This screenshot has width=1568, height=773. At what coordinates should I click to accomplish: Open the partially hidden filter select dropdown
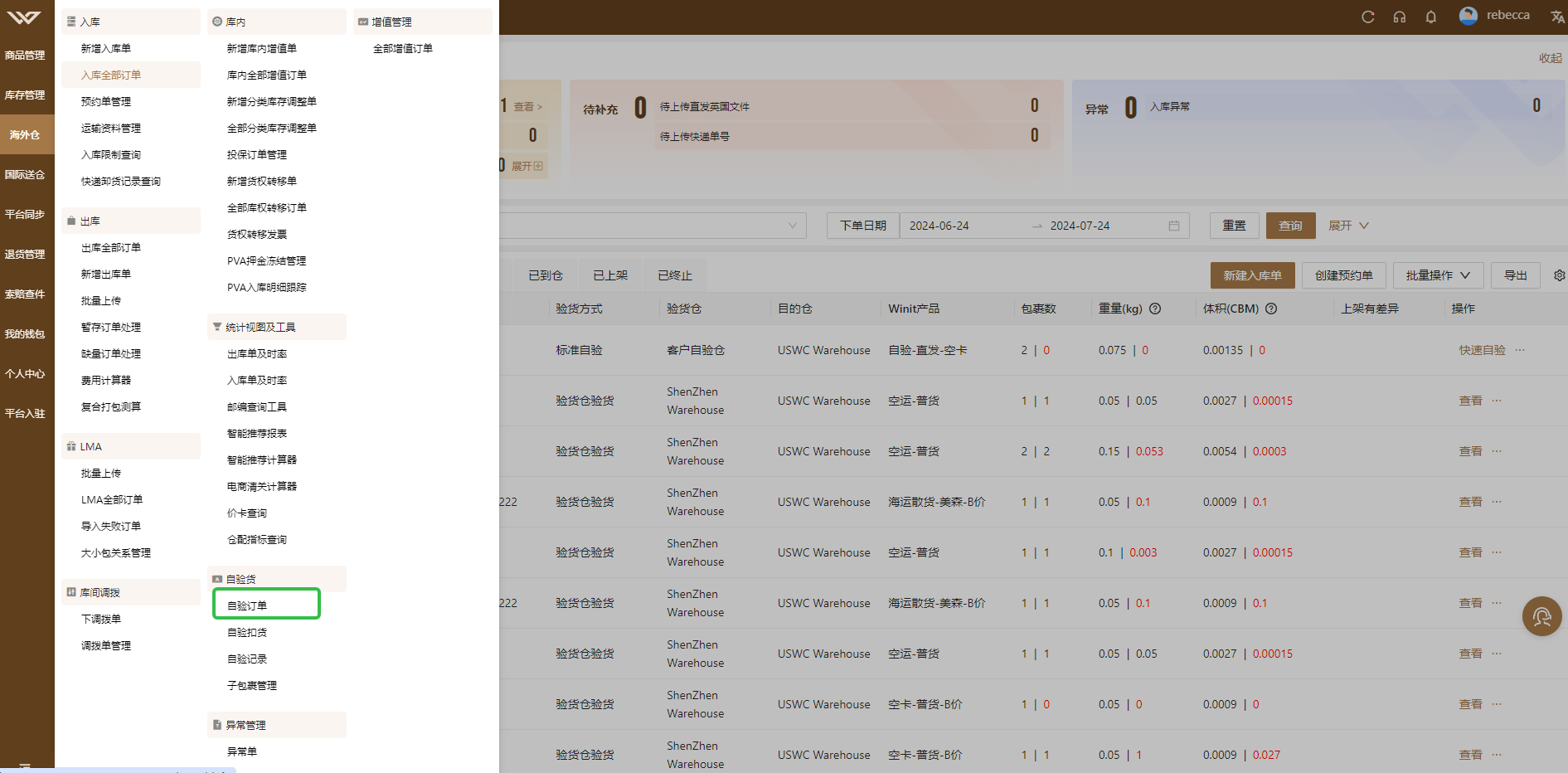pos(653,226)
